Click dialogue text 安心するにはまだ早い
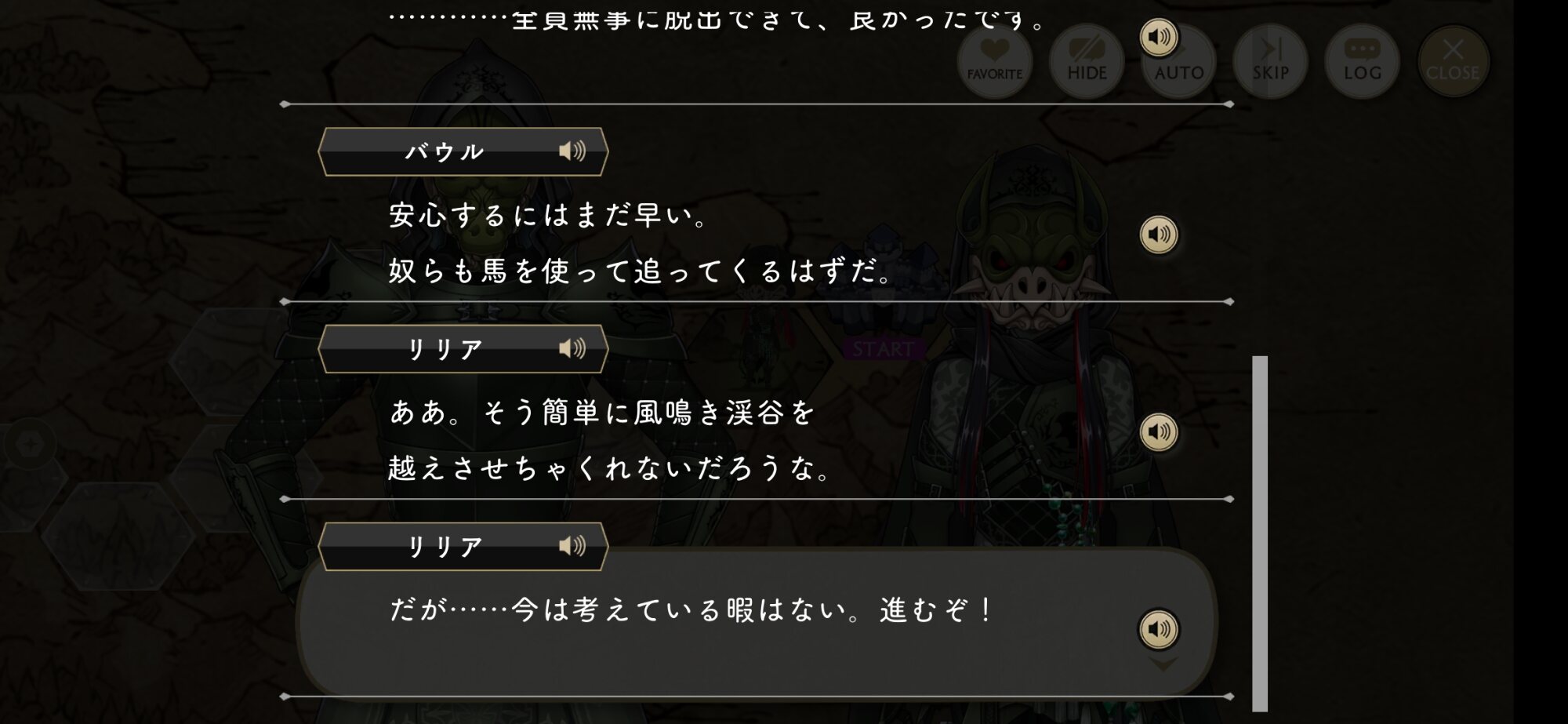This screenshot has width=1568, height=724. pyautogui.click(x=549, y=215)
